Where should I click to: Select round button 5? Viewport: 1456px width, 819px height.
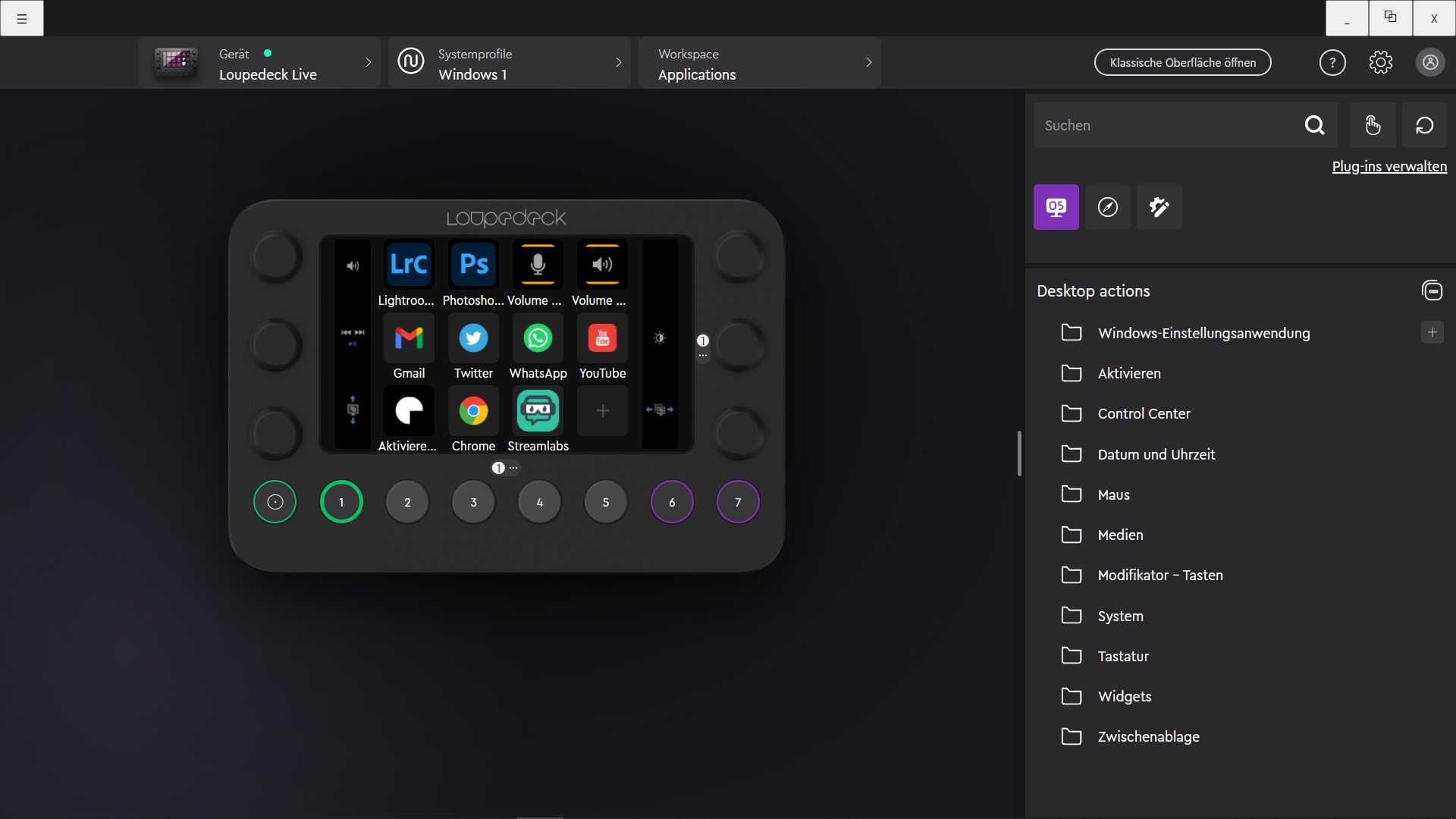pyautogui.click(x=606, y=502)
